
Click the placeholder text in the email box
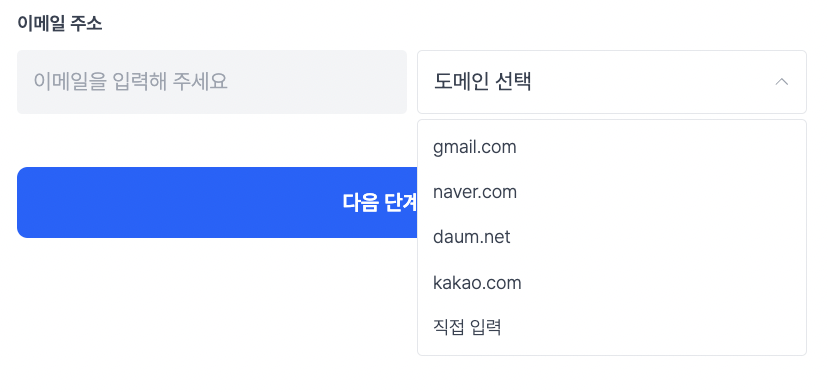coord(130,82)
